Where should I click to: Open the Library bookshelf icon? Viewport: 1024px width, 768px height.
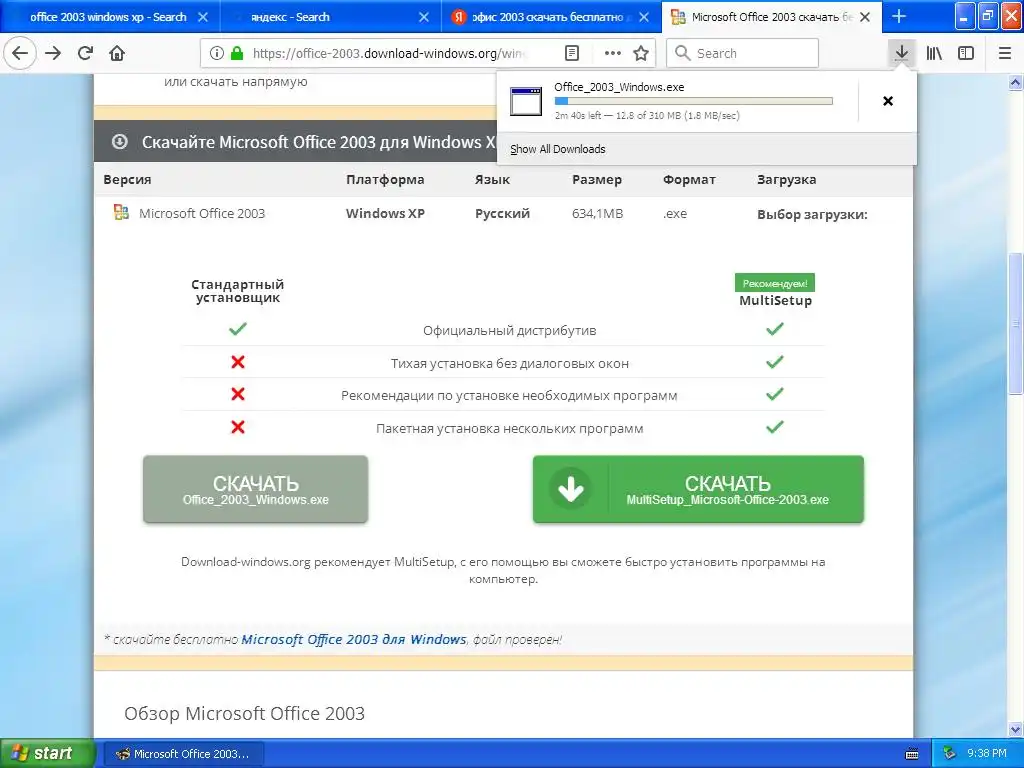tap(934, 53)
